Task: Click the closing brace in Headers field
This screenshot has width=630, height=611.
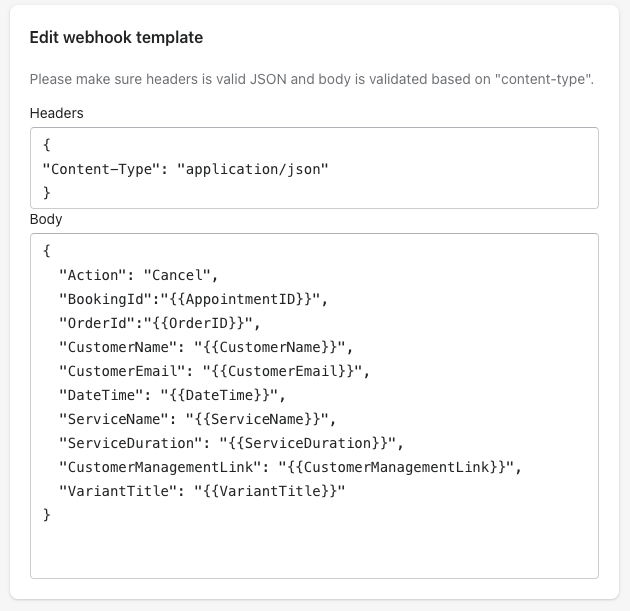Action: (47, 193)
